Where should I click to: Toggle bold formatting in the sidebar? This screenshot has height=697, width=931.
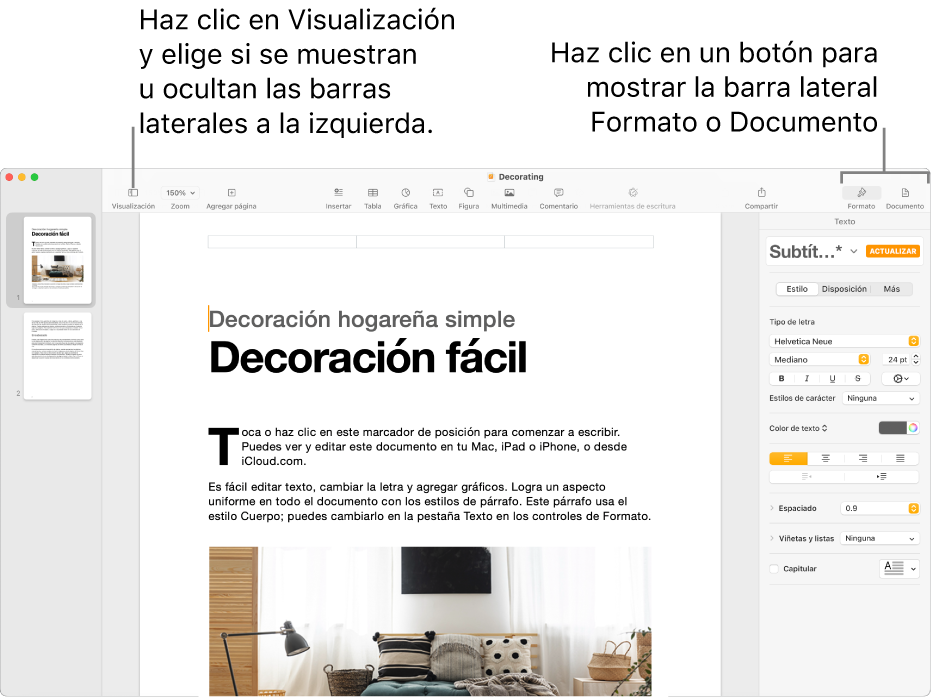(781, 378)
